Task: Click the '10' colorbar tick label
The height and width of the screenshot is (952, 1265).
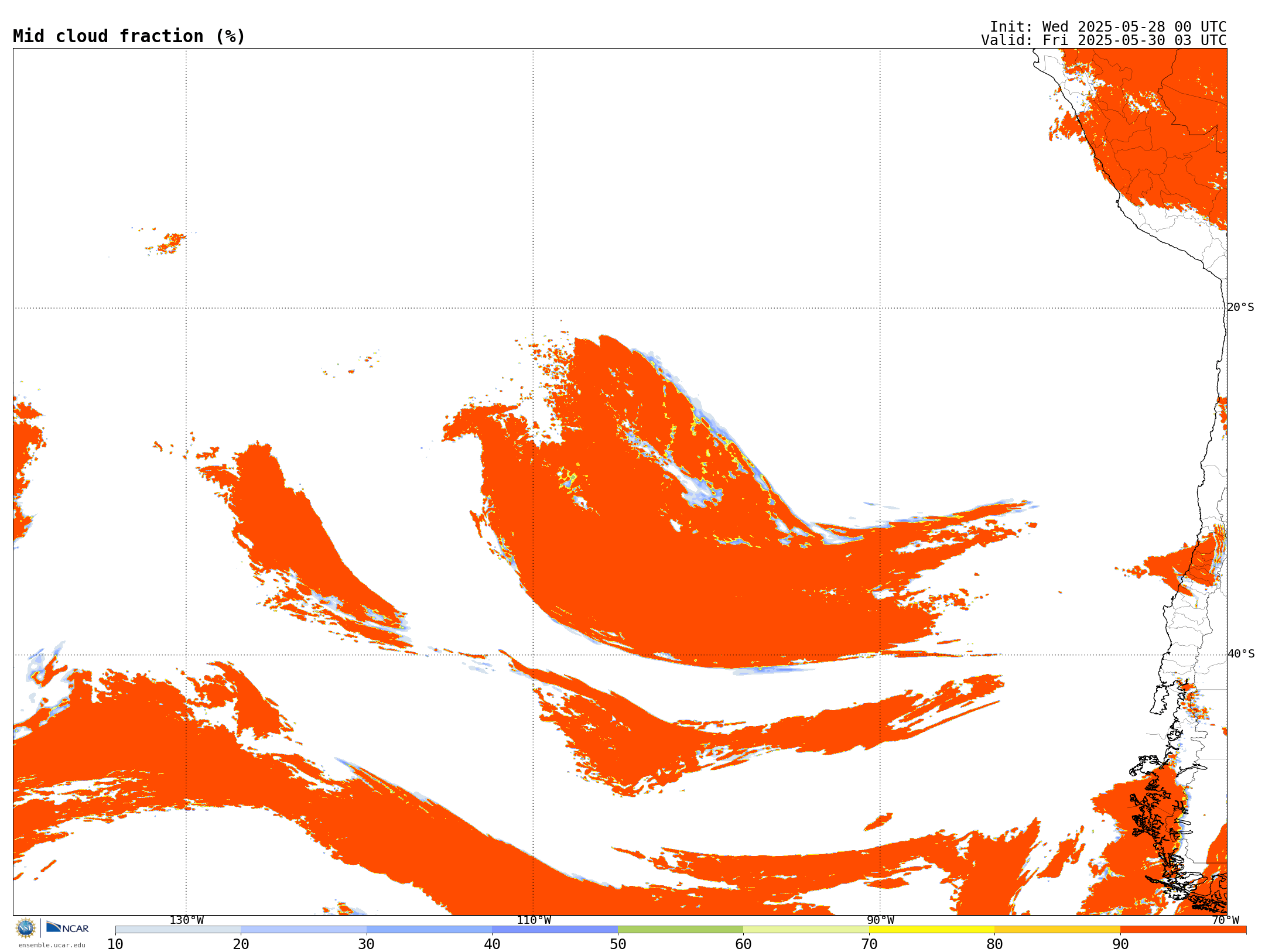Action: (115, 944)
